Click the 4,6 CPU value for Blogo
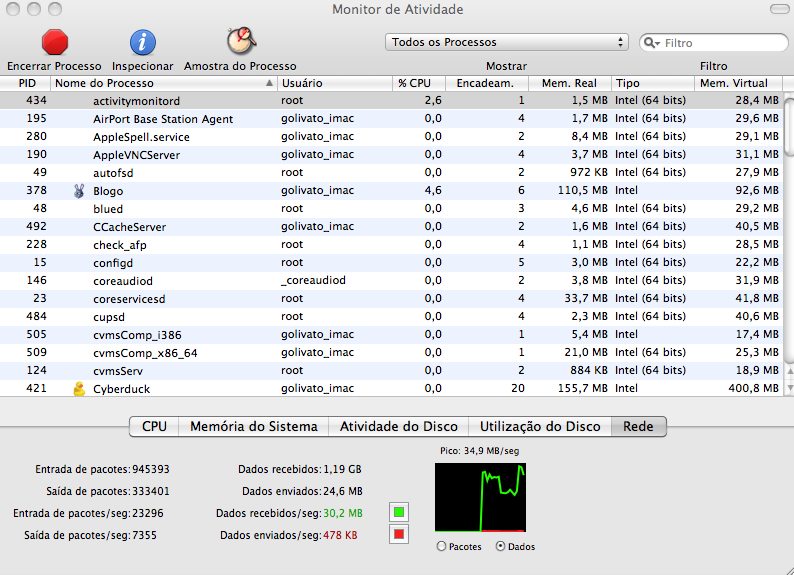 click(433, 190)
